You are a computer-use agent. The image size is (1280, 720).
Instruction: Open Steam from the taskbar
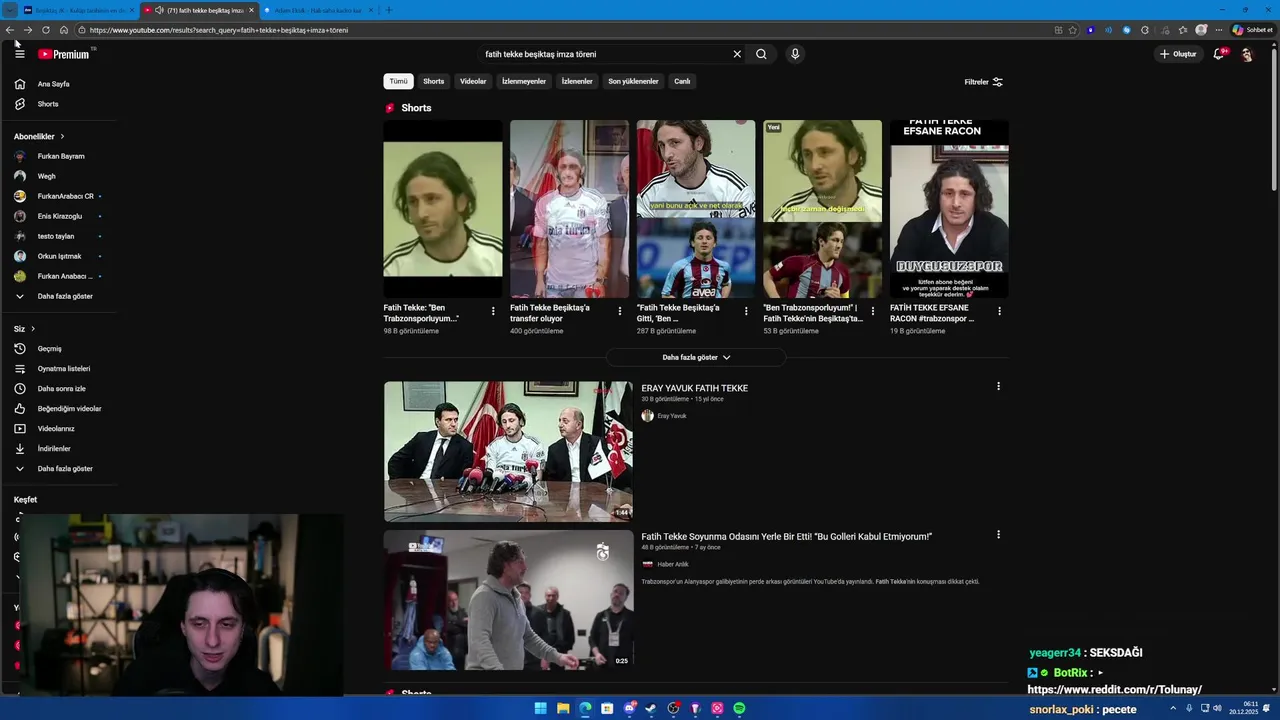click(x=651, y=708)
